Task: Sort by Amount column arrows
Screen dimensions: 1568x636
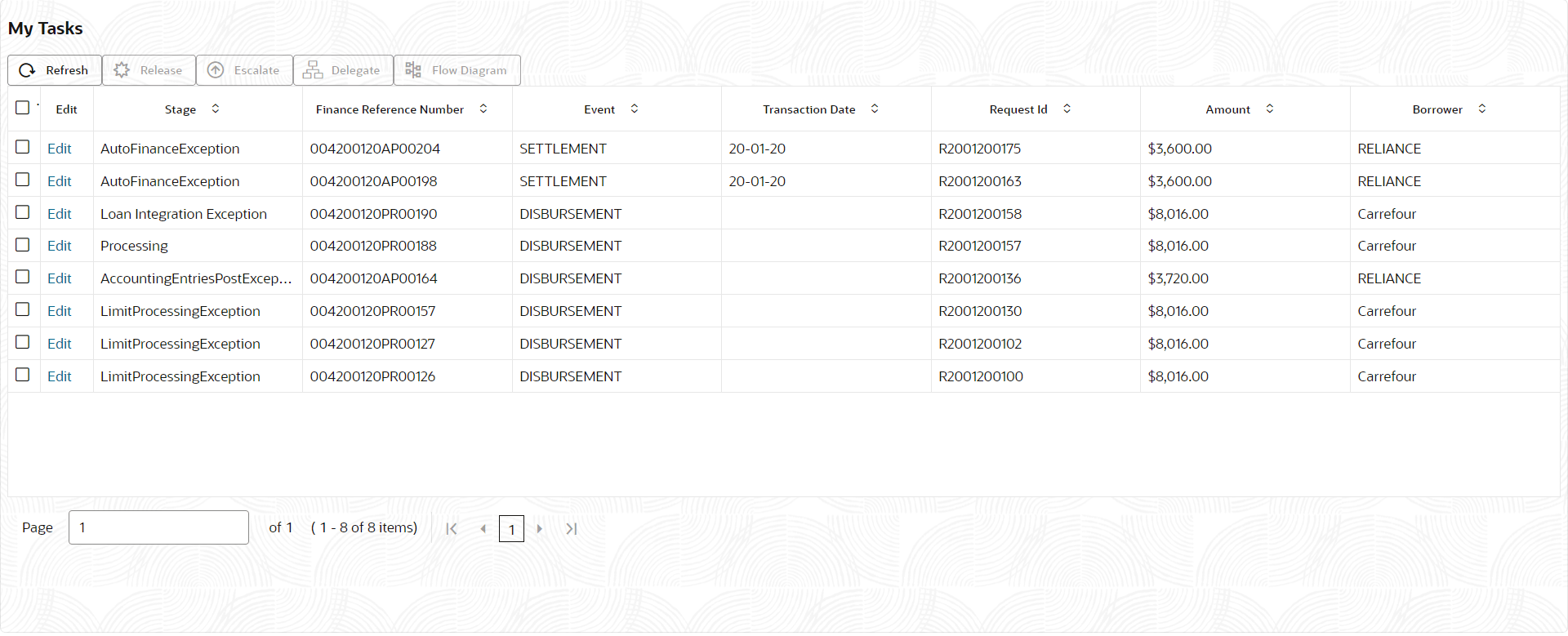Action: pyautogui.click(x=1270, y=109)
